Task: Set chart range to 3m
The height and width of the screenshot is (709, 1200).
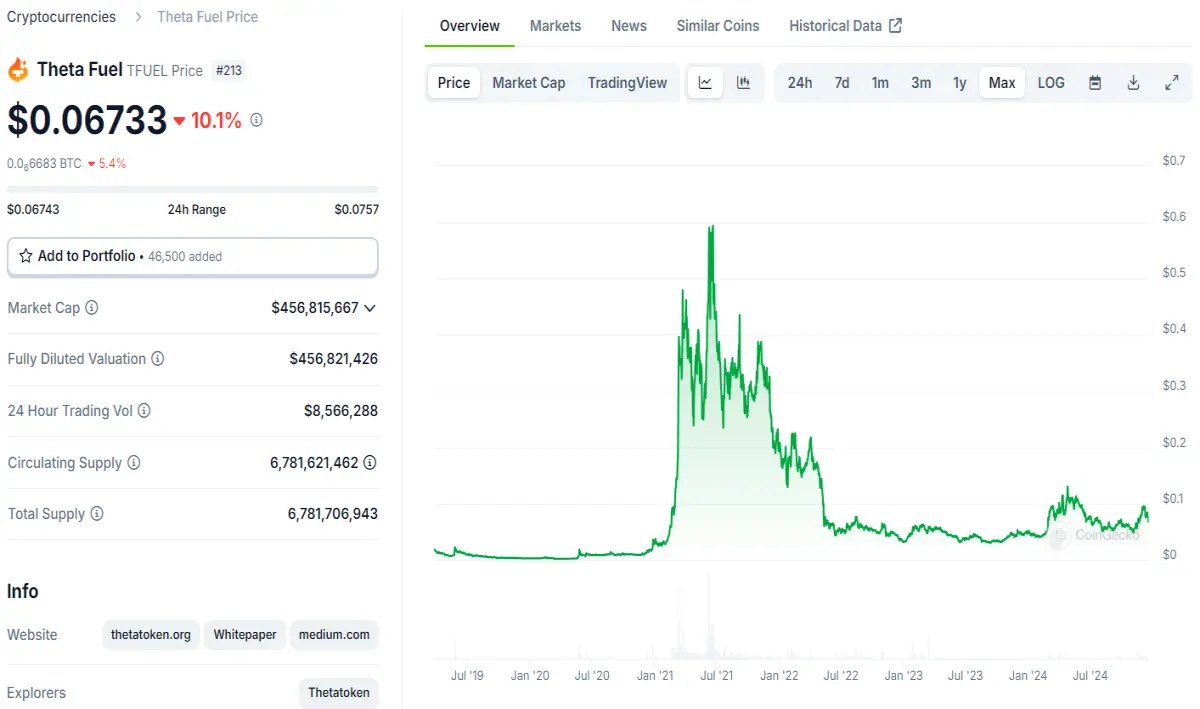Action: (x=921, y=83)
